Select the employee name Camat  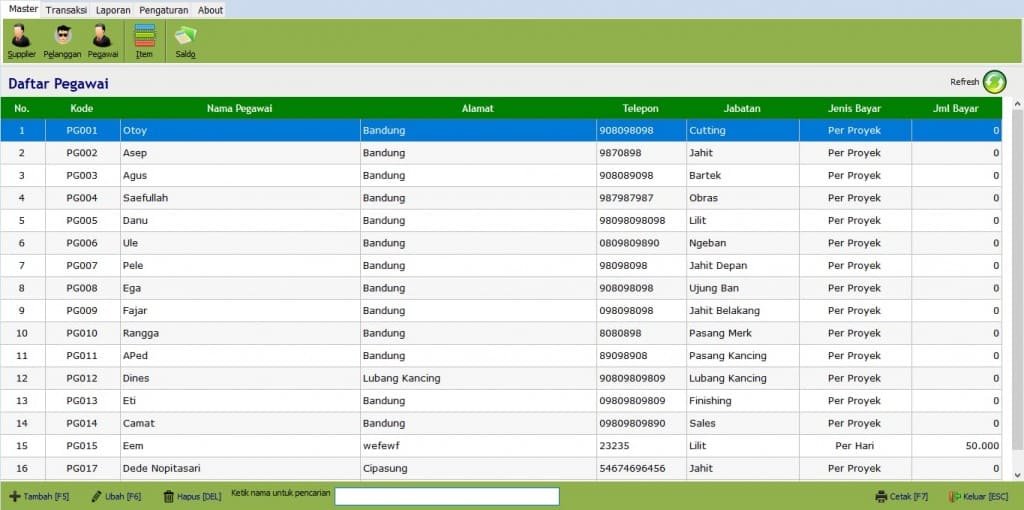[138, 423]
